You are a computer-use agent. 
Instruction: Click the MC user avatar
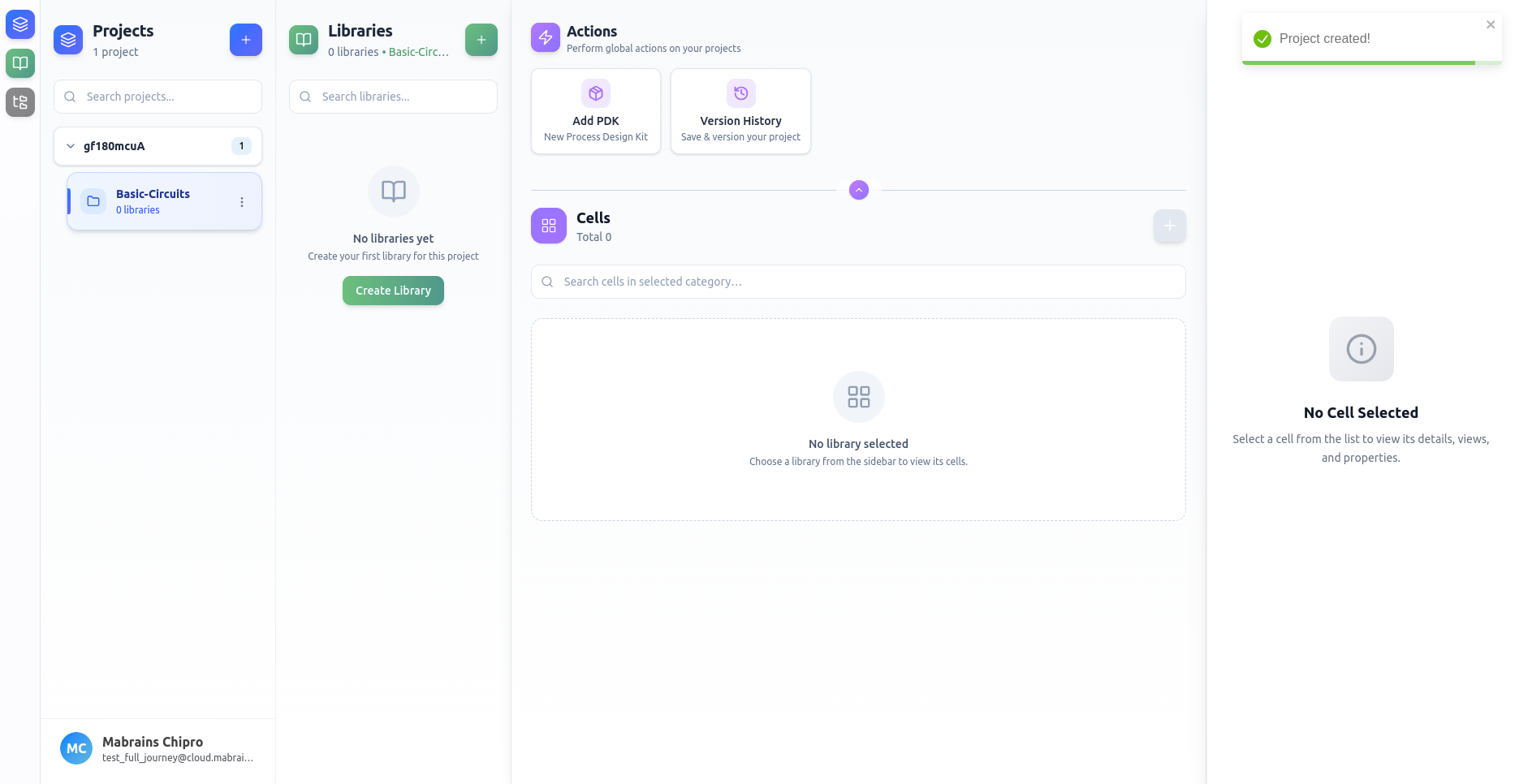(76, 748)
